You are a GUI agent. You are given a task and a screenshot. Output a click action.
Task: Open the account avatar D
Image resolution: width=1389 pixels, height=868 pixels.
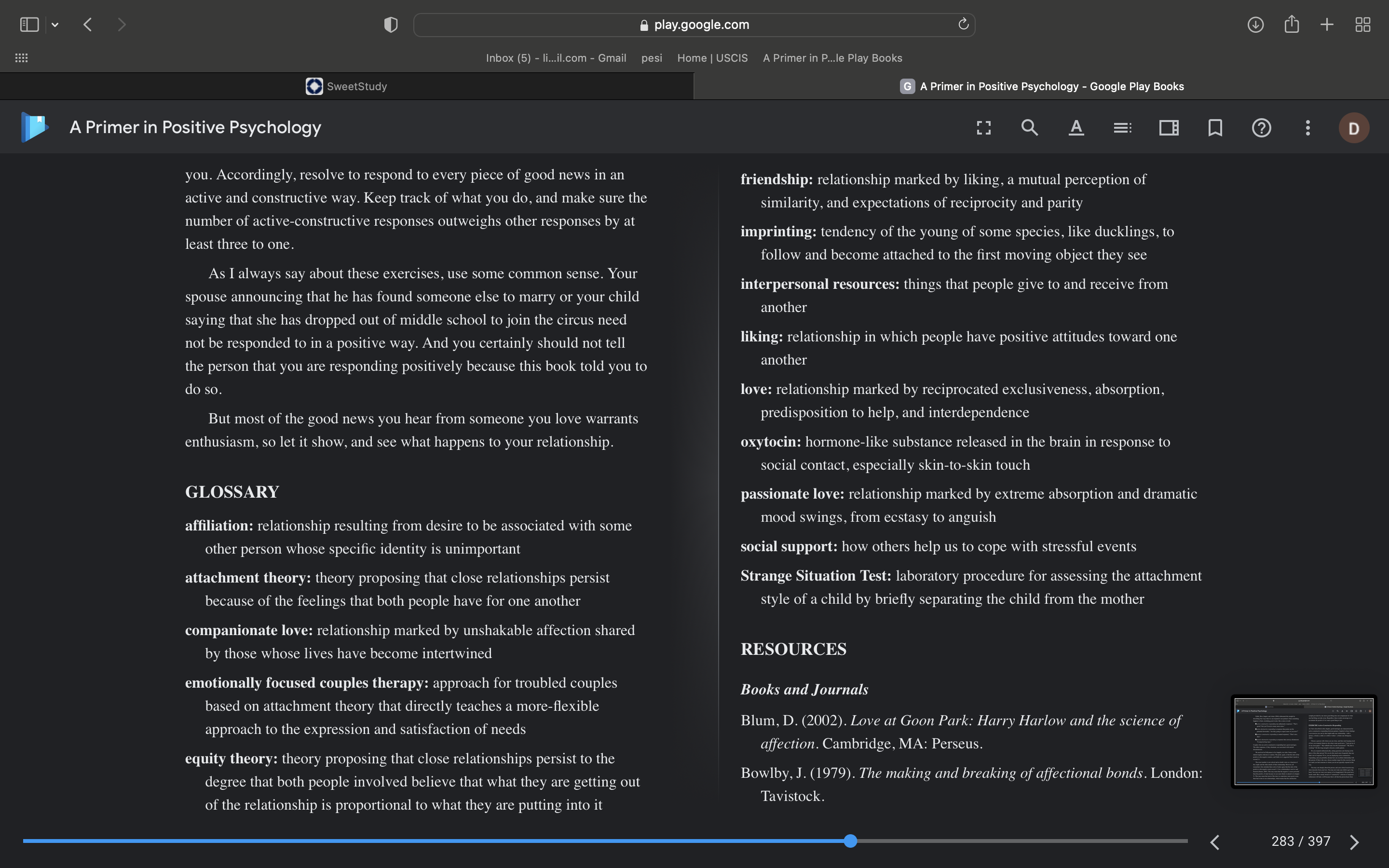pyautogui.click(x=1354, y=128)
